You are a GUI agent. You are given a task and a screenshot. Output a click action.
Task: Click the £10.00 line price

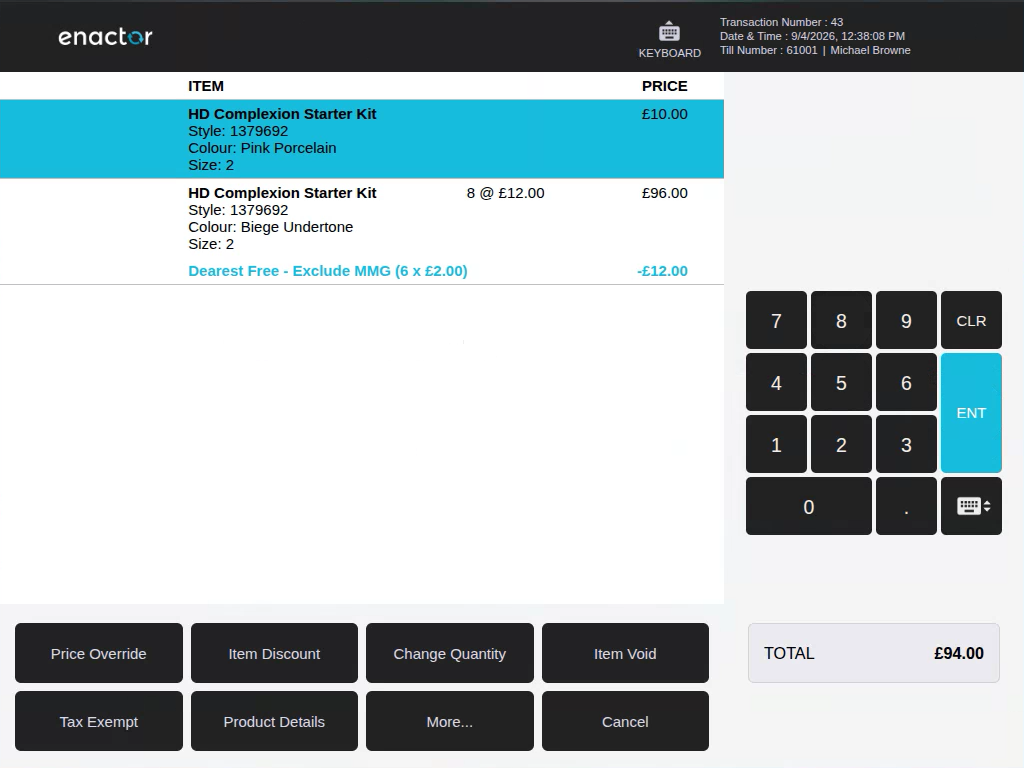[x=664, y=114]
